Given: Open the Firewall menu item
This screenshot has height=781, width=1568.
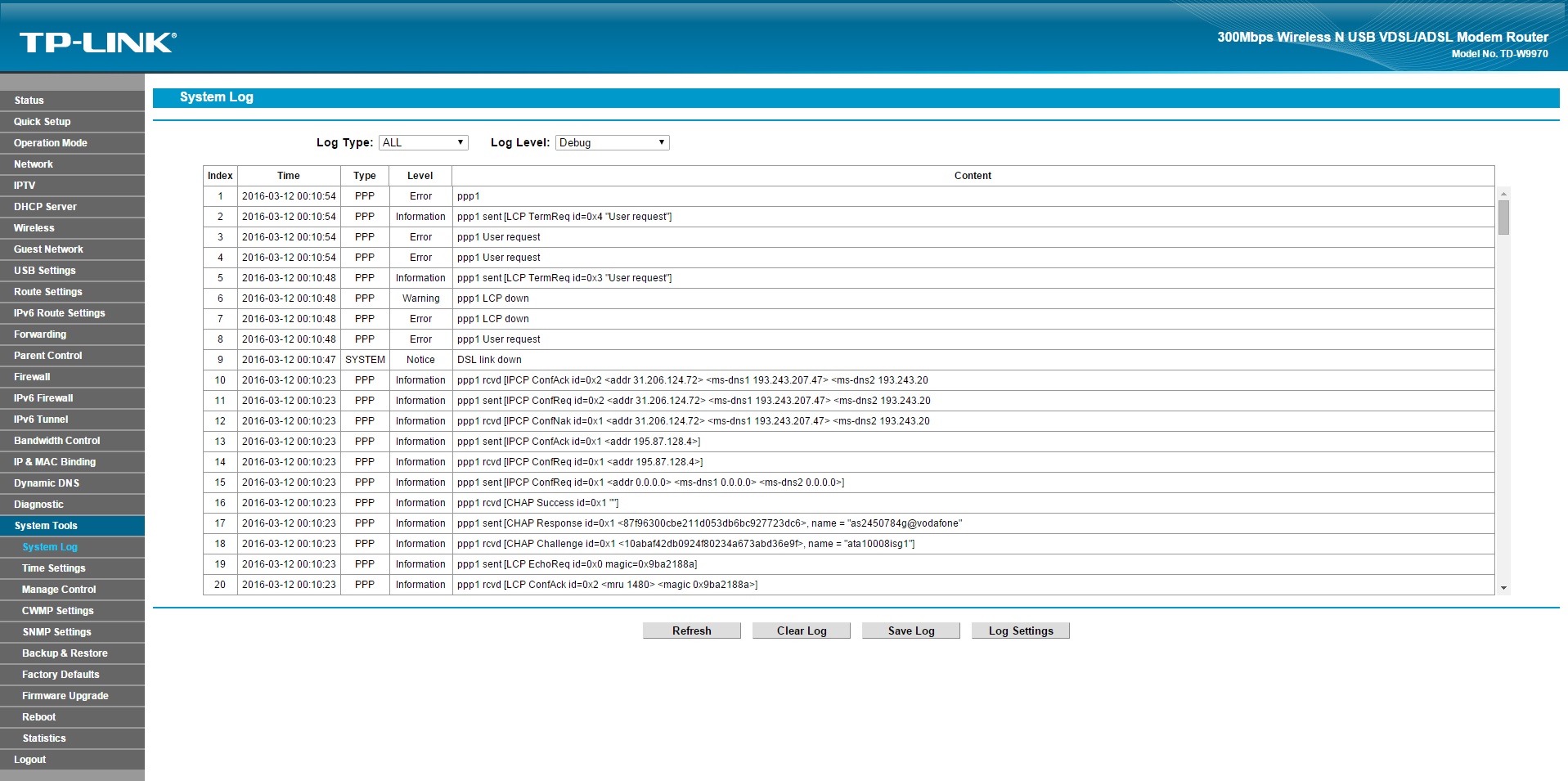Looking at the screenshot, I should point(72,377).
